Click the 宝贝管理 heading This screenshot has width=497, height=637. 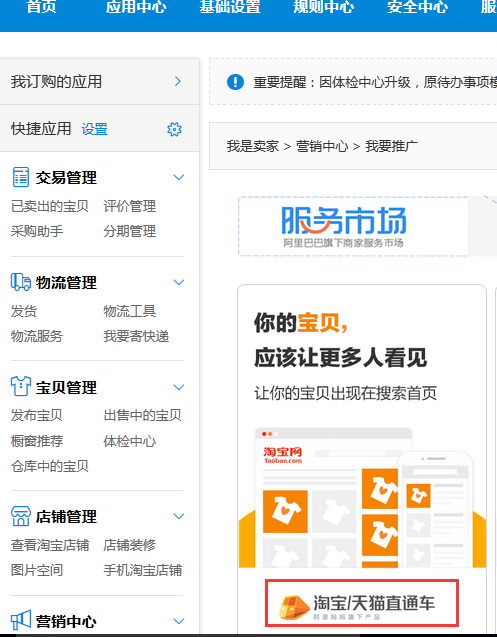[x=66, y=387]
